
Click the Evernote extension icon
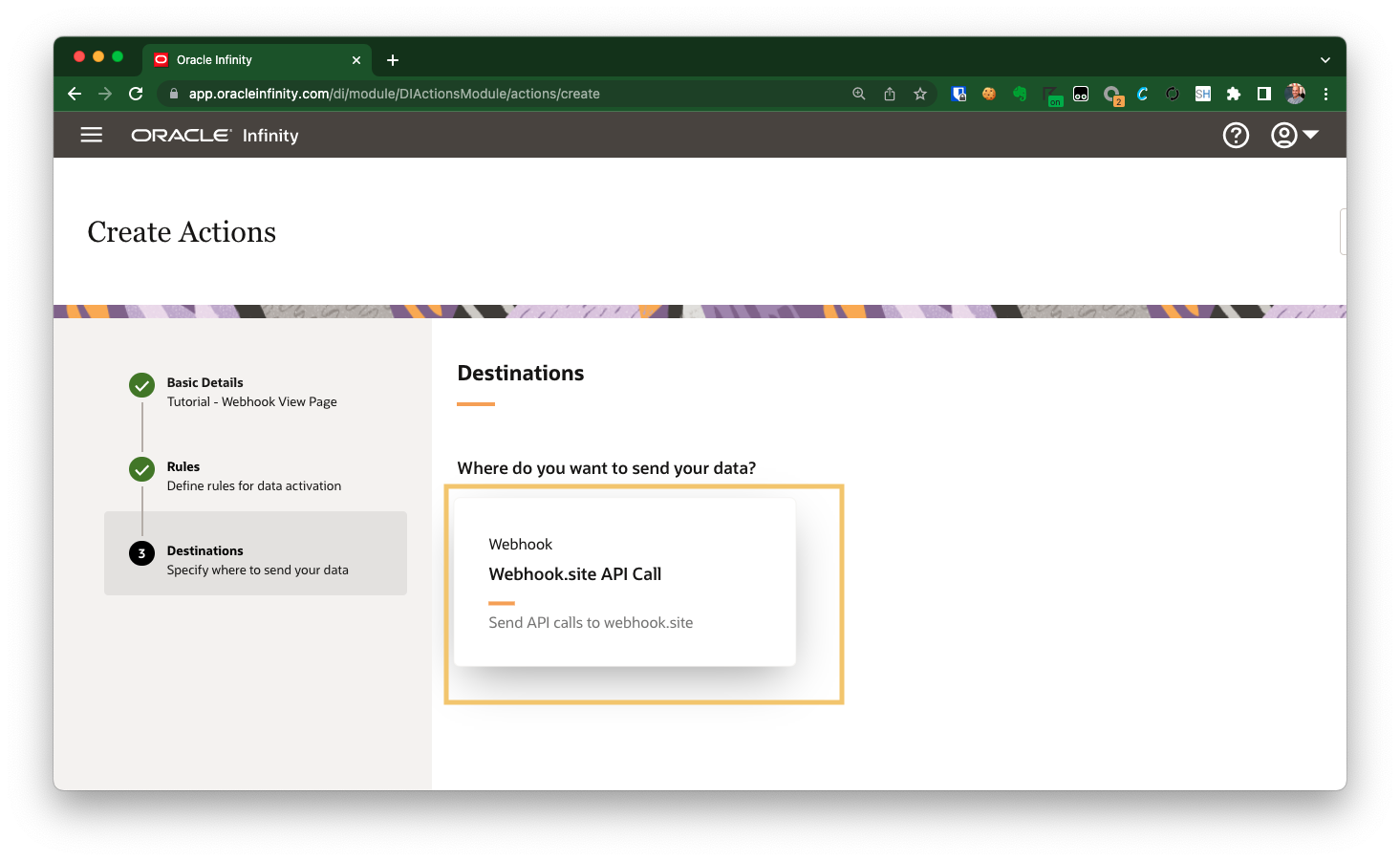[1020, 94]
